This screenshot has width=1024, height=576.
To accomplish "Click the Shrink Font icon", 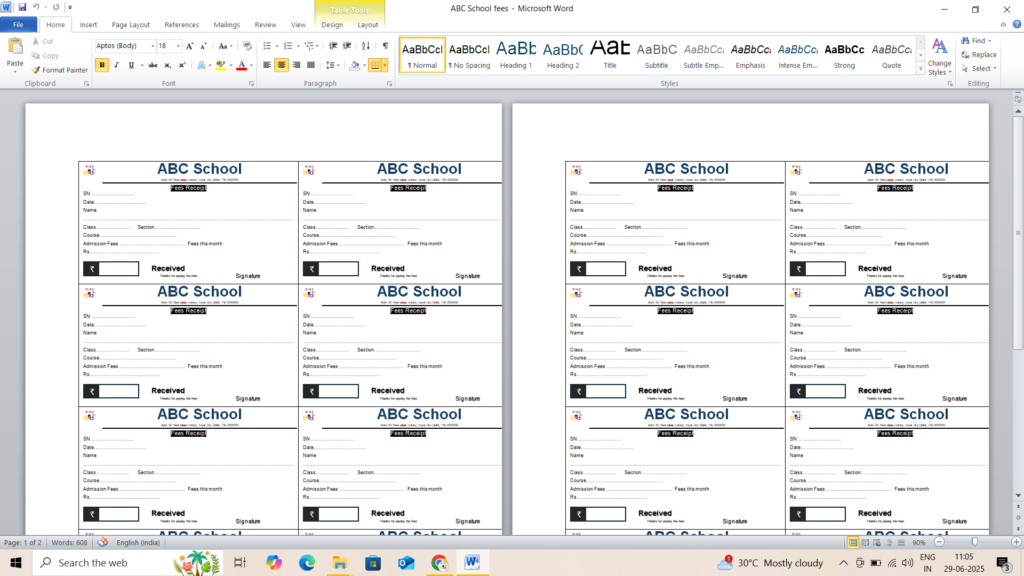I will [203, 46].
